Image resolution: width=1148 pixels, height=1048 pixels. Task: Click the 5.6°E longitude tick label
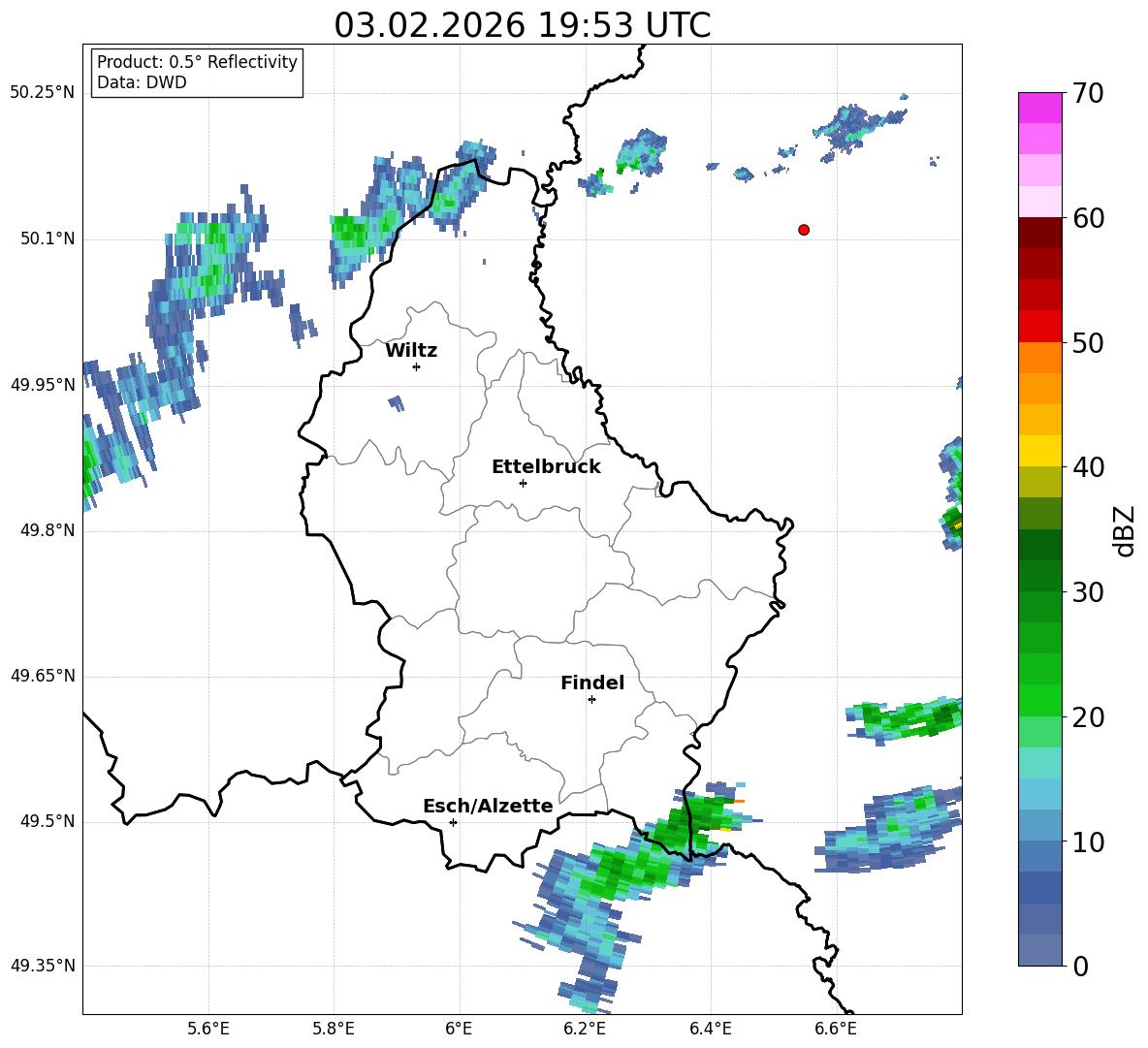208,1029
